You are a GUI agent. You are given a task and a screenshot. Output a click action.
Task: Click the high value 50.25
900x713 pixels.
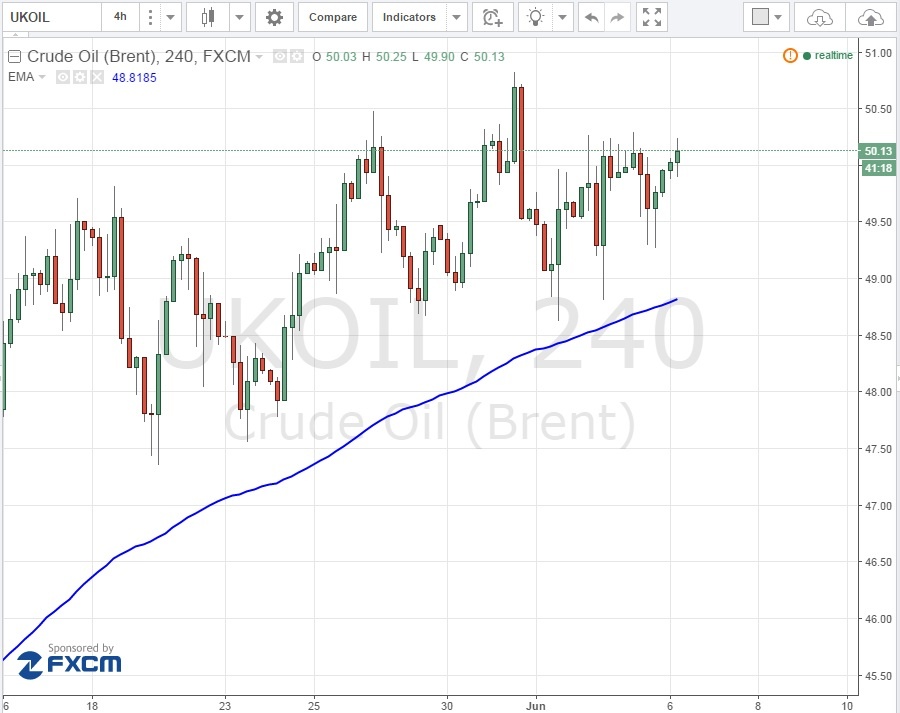[x=391, y=57]
